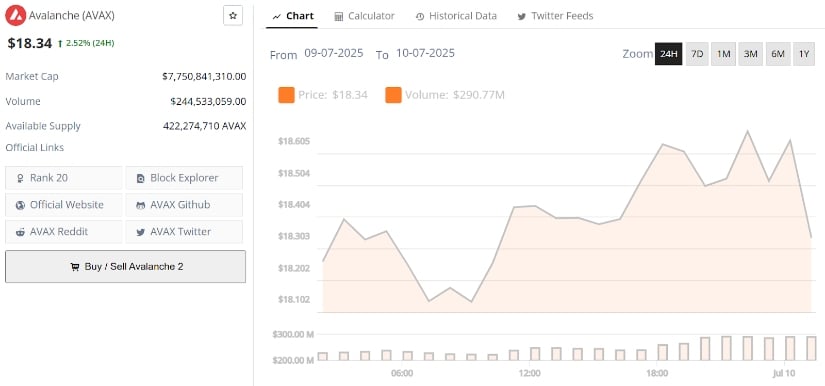Select the 1M zoom range
Viewport: 825px width, 386px height.
click(723, 54)
